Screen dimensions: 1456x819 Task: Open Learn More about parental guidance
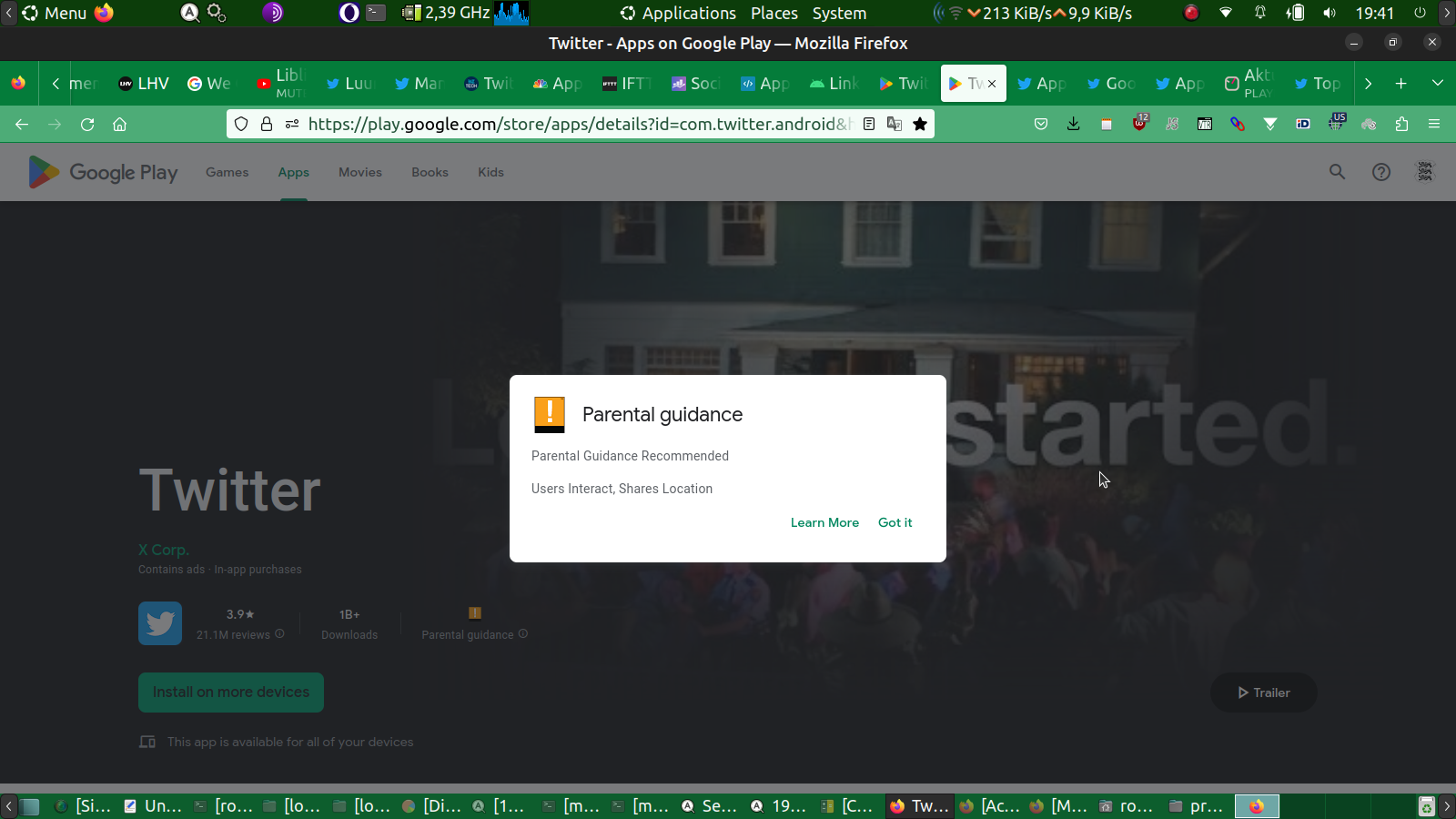[824, 522]
